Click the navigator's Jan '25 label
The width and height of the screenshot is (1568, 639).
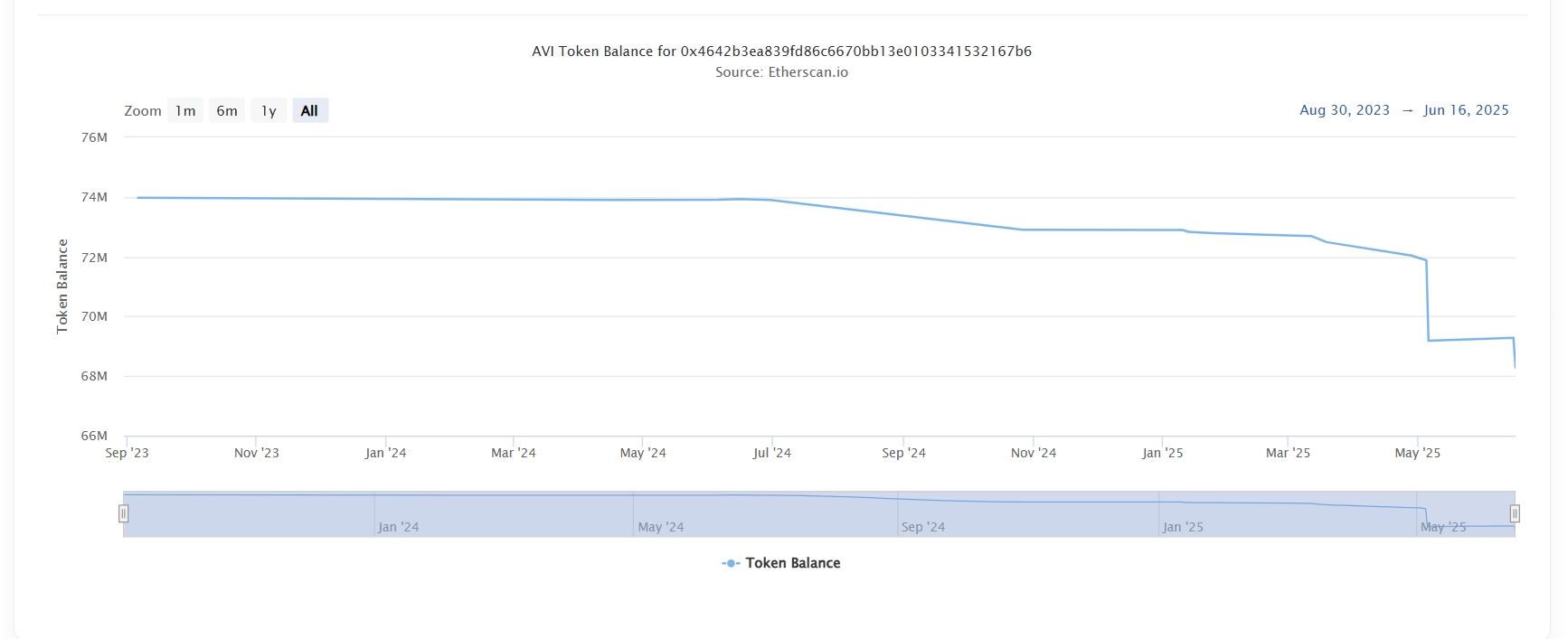[x=1183, y=527]
